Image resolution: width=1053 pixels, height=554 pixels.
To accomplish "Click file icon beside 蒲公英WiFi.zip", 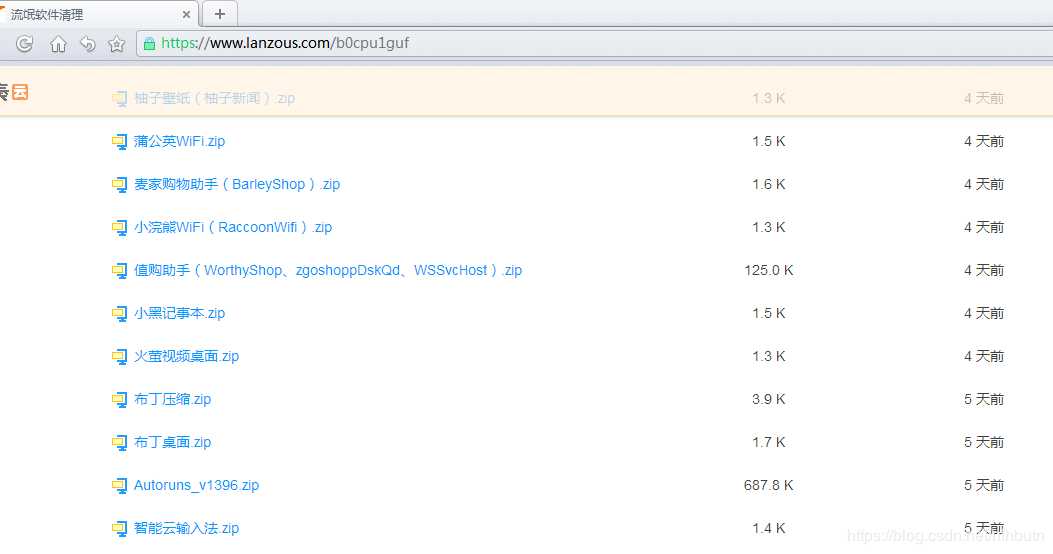I will (120, 142).
